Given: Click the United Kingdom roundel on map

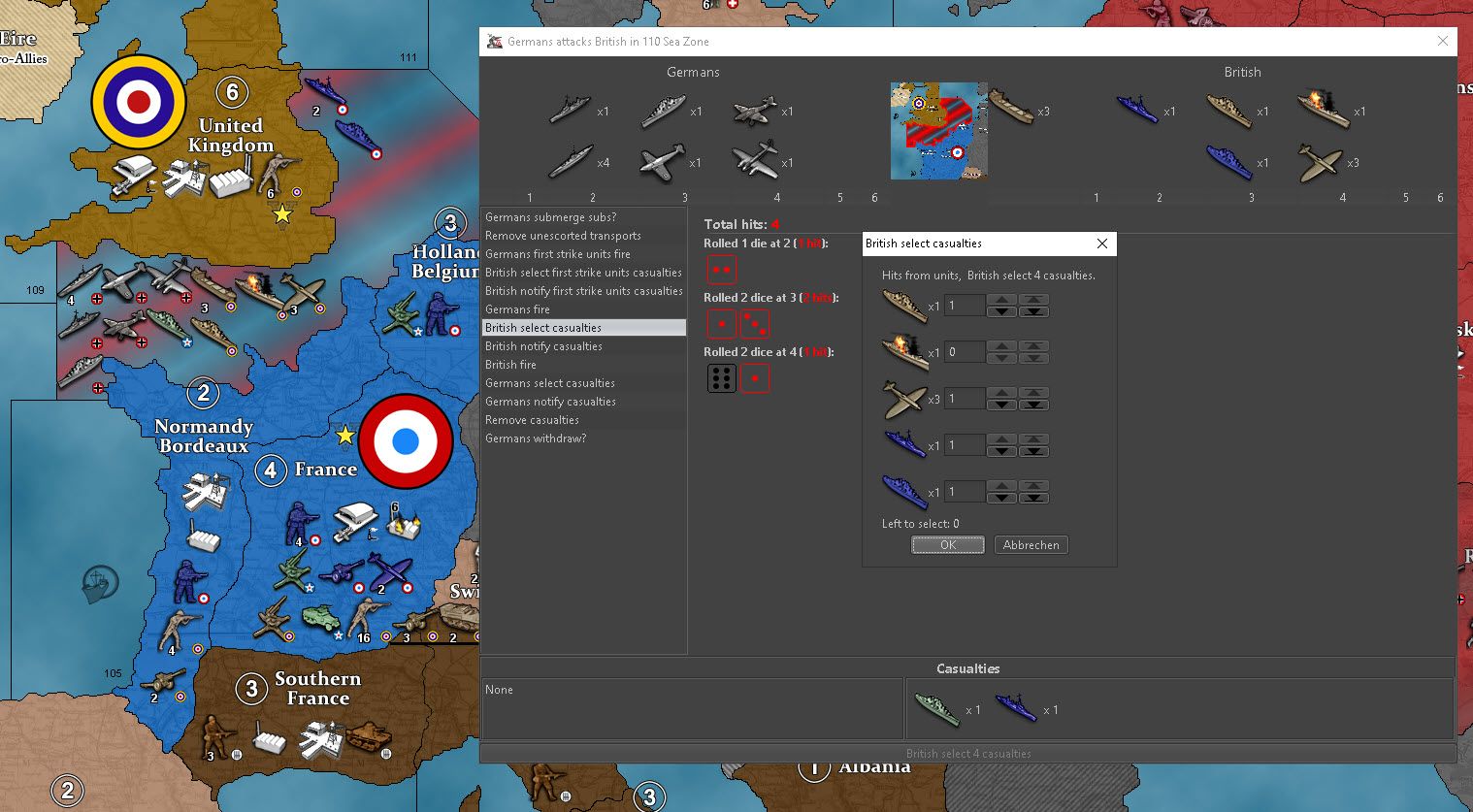Looking at the screenshot, I should (x=139, y=101).
